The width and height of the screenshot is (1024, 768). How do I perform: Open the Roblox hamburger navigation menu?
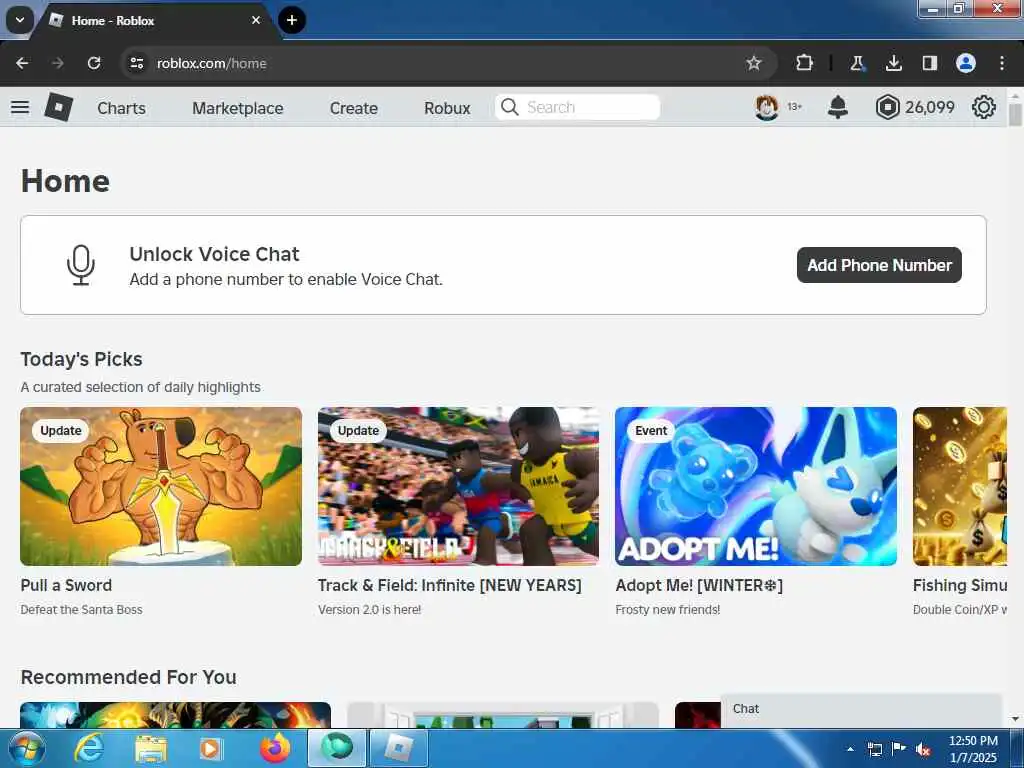click(20, 107)
